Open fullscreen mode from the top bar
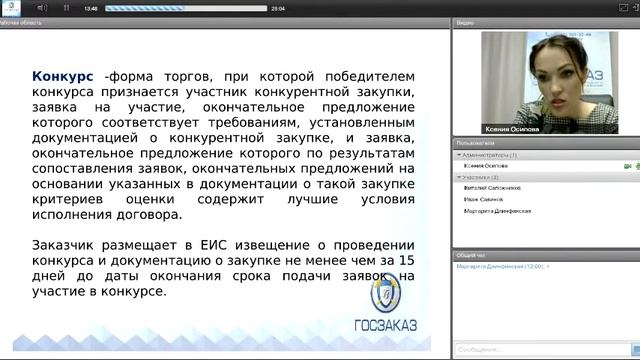 (x=623, y=7)
